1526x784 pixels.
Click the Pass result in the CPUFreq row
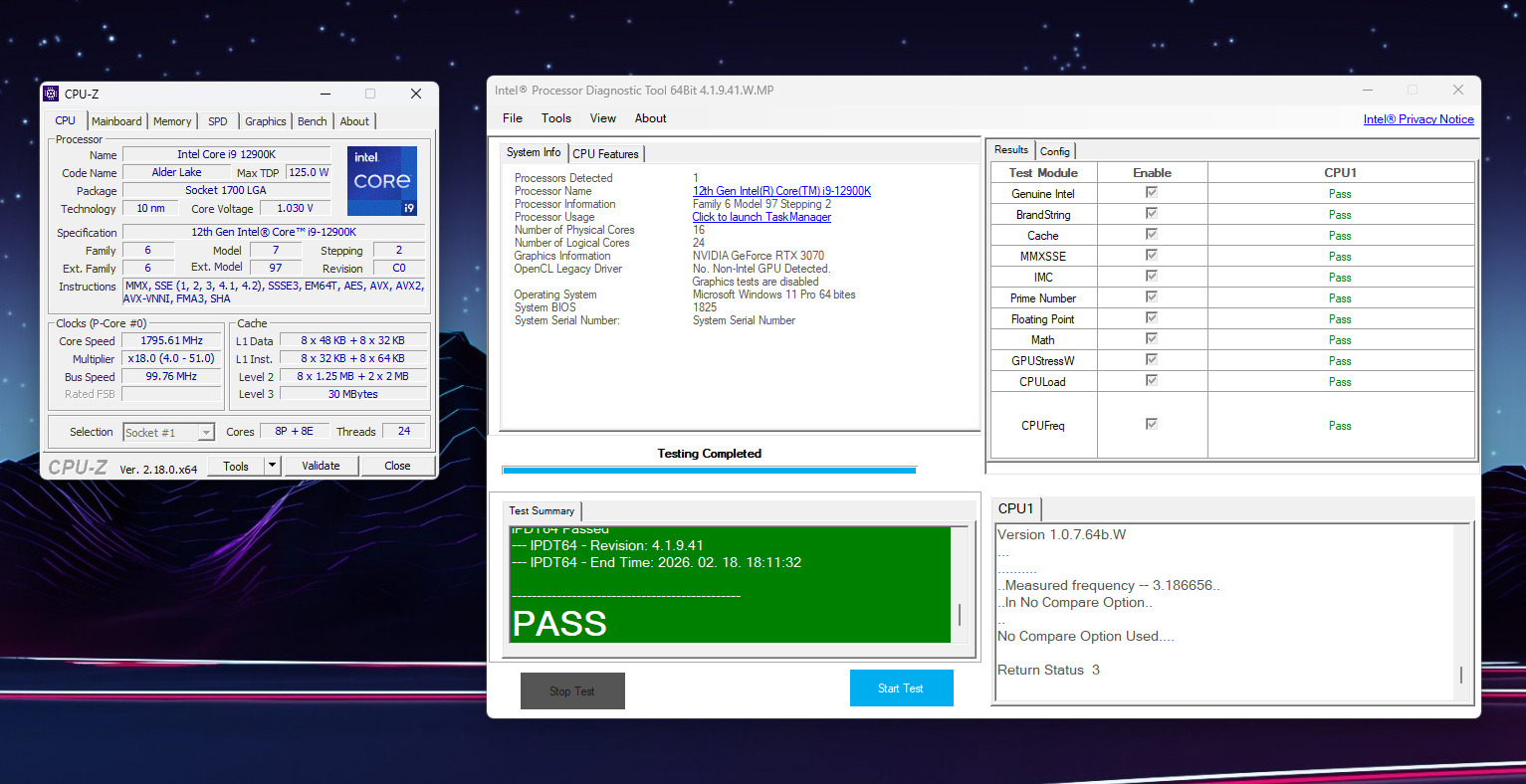pos(1340,426)
